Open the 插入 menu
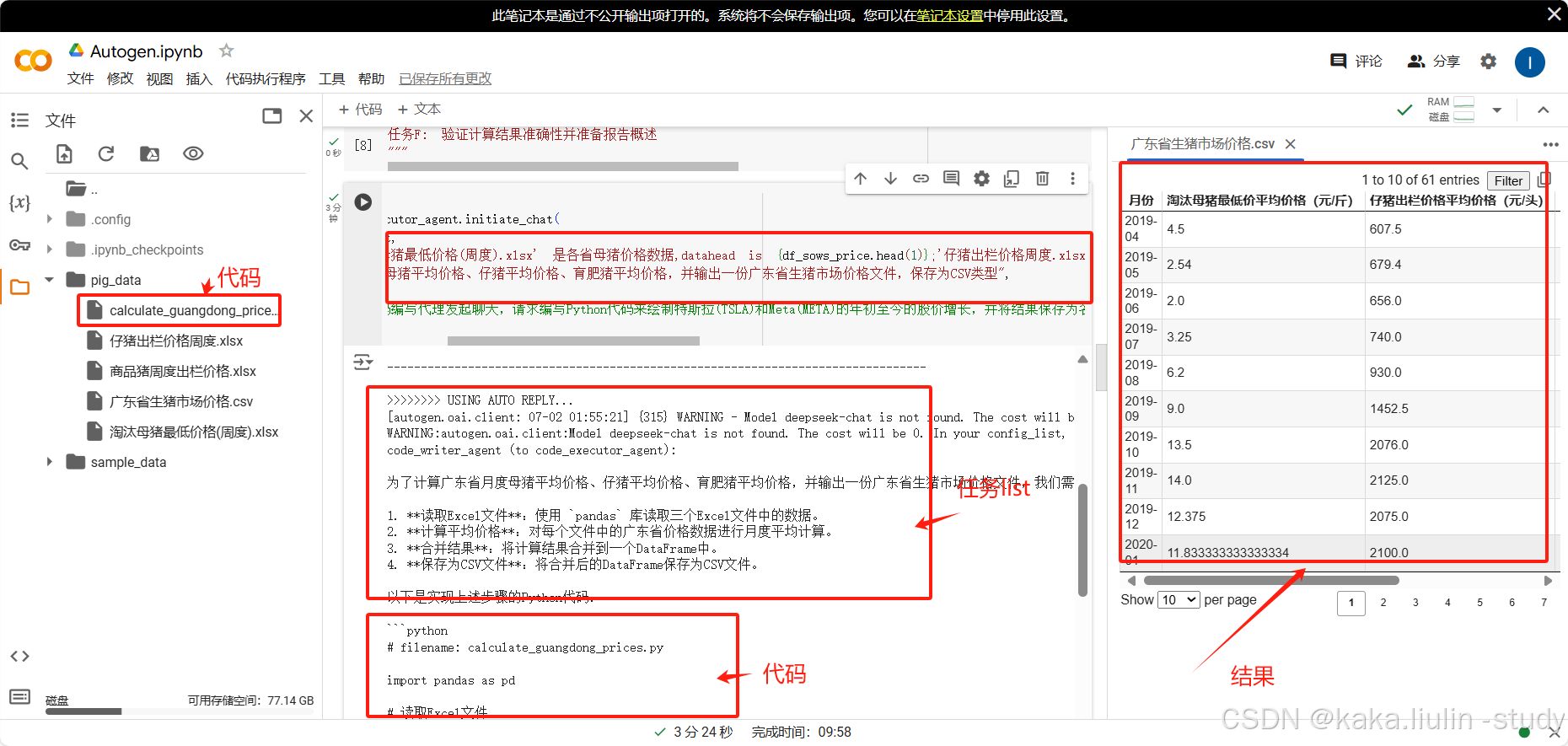Screen dimensions: 1568x746 (x=199, y=78)
